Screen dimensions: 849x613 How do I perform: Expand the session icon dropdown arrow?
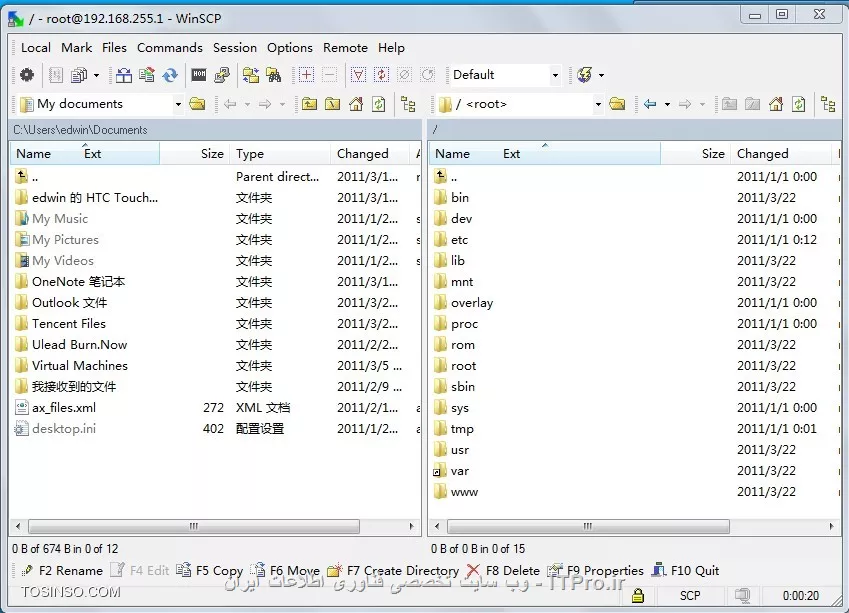(601, 75)
